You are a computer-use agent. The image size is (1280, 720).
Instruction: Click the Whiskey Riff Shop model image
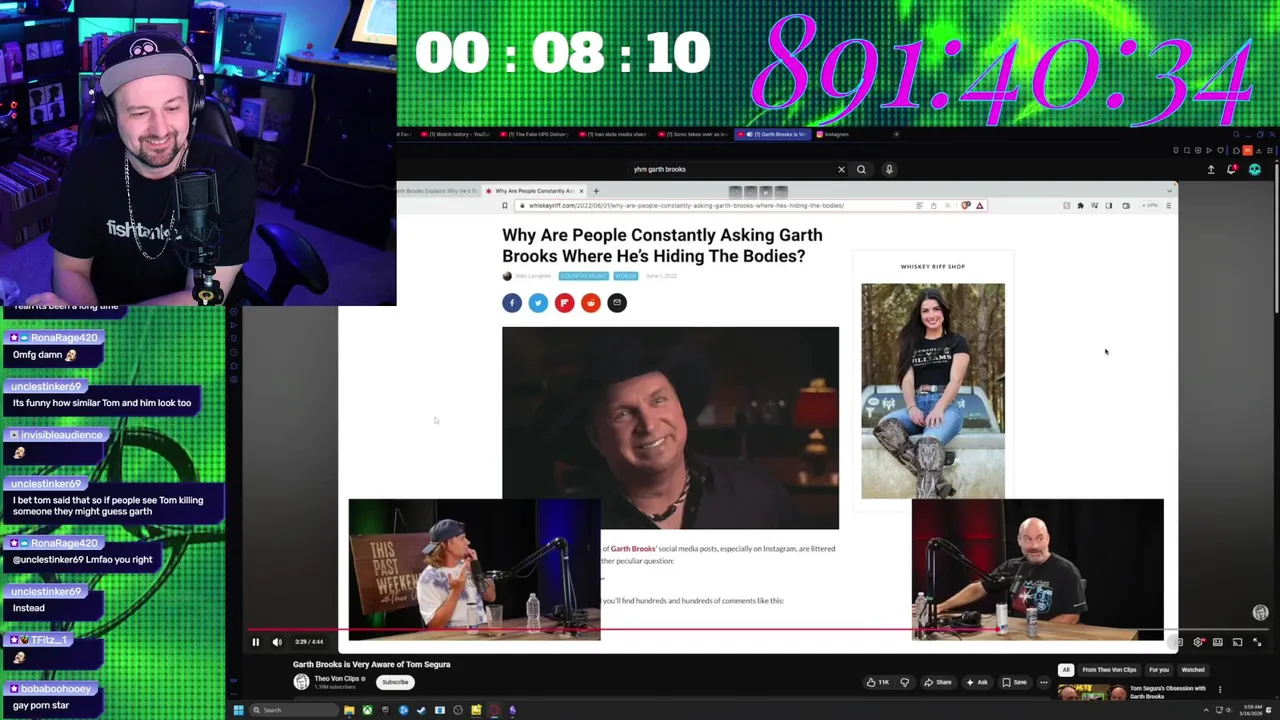(933, 391)
